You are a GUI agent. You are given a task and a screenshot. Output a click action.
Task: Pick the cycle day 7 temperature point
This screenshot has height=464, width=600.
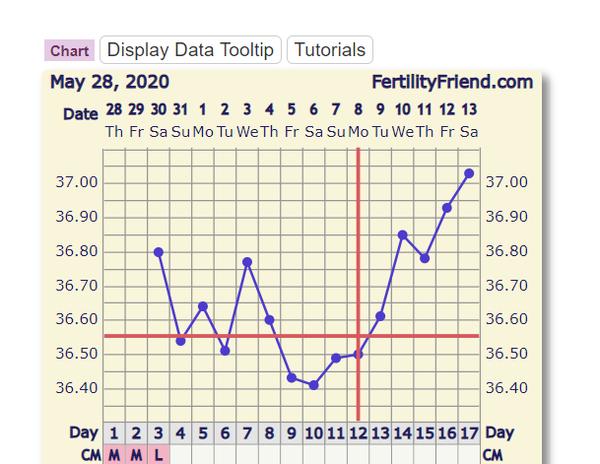(x=247, y=262)
